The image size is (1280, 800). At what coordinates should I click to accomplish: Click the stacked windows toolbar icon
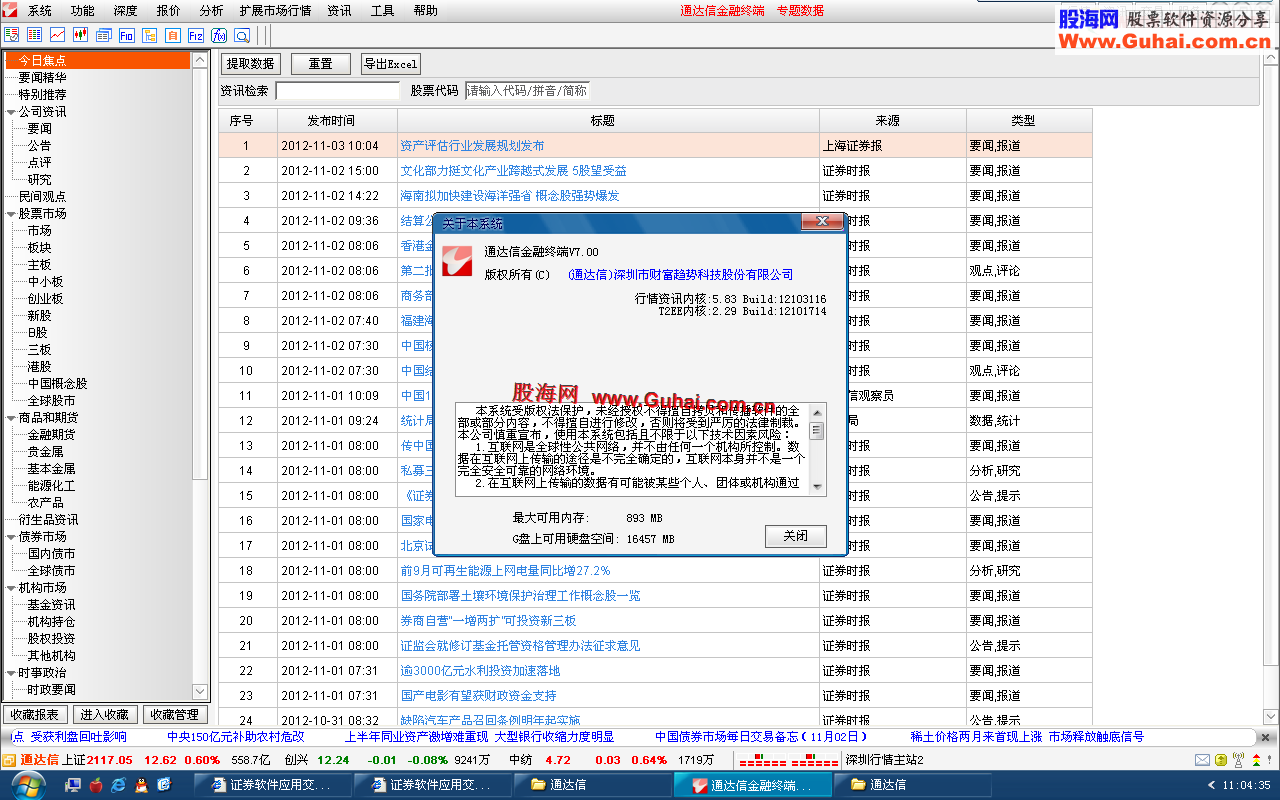tap(104, 35)
